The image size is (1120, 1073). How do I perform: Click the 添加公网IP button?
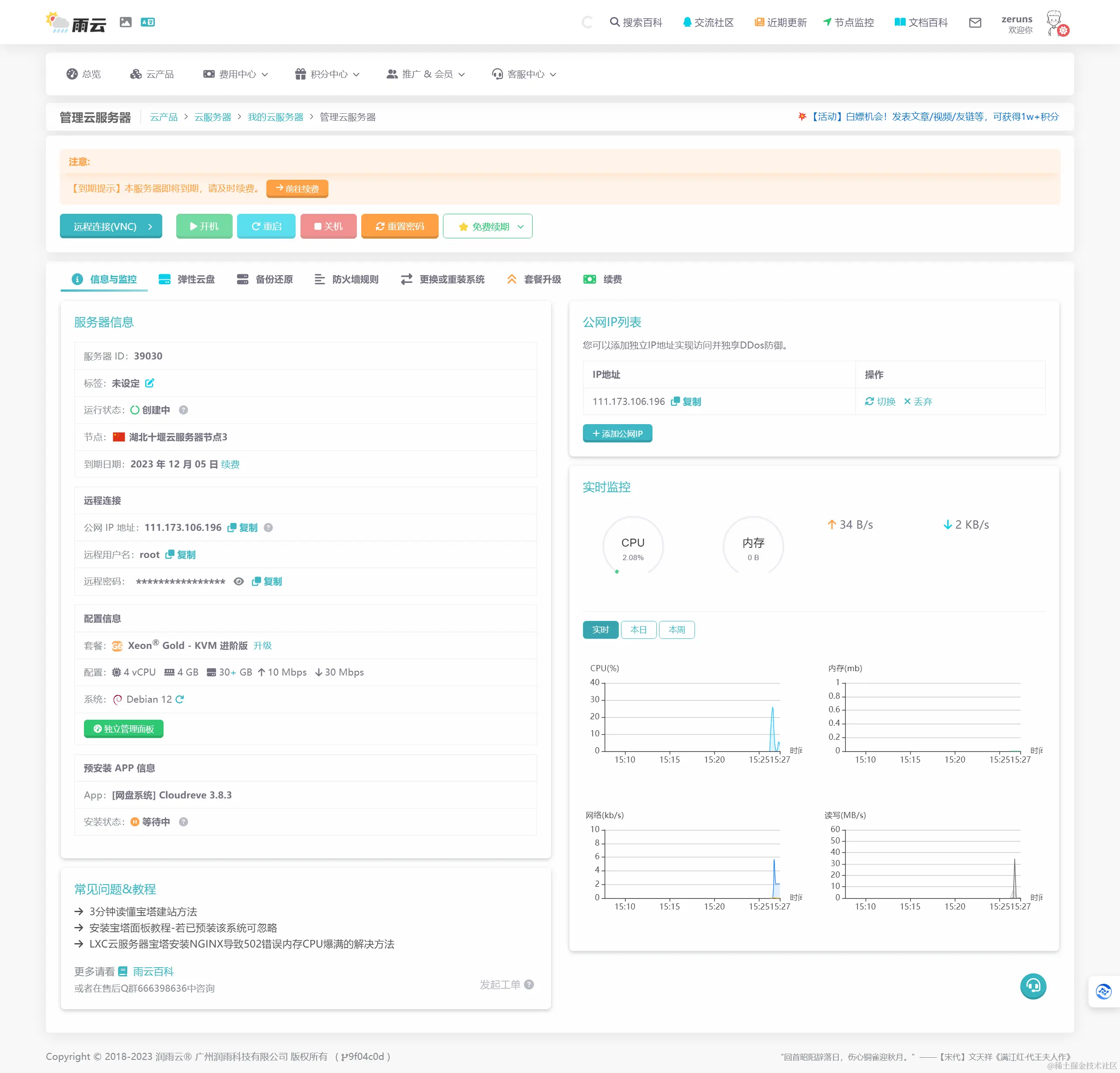[617, 434]
